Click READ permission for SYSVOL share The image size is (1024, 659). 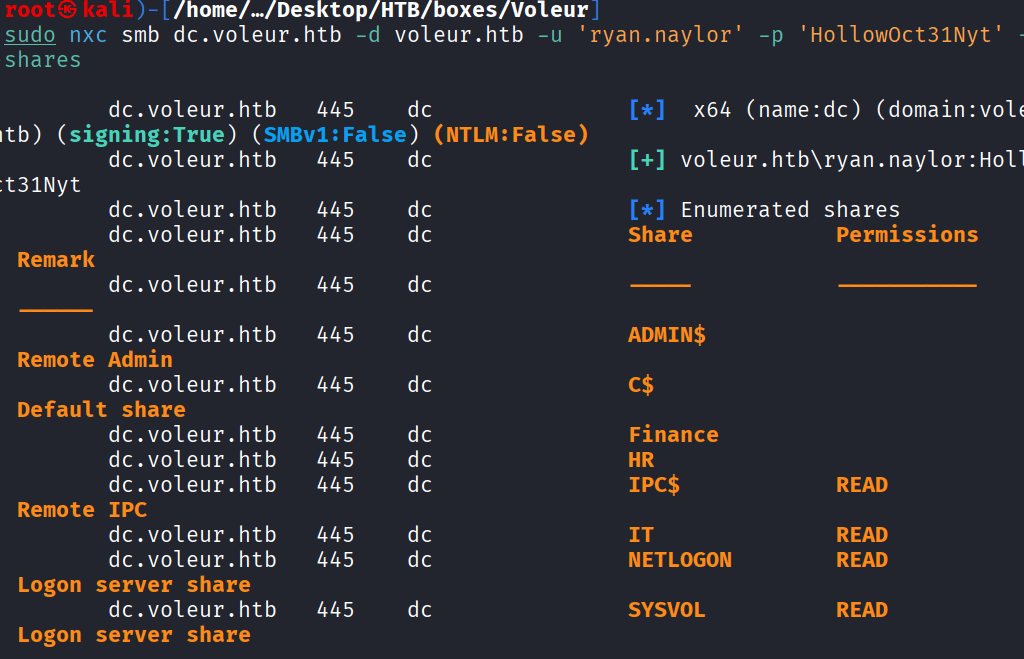(x=862, y=610)
